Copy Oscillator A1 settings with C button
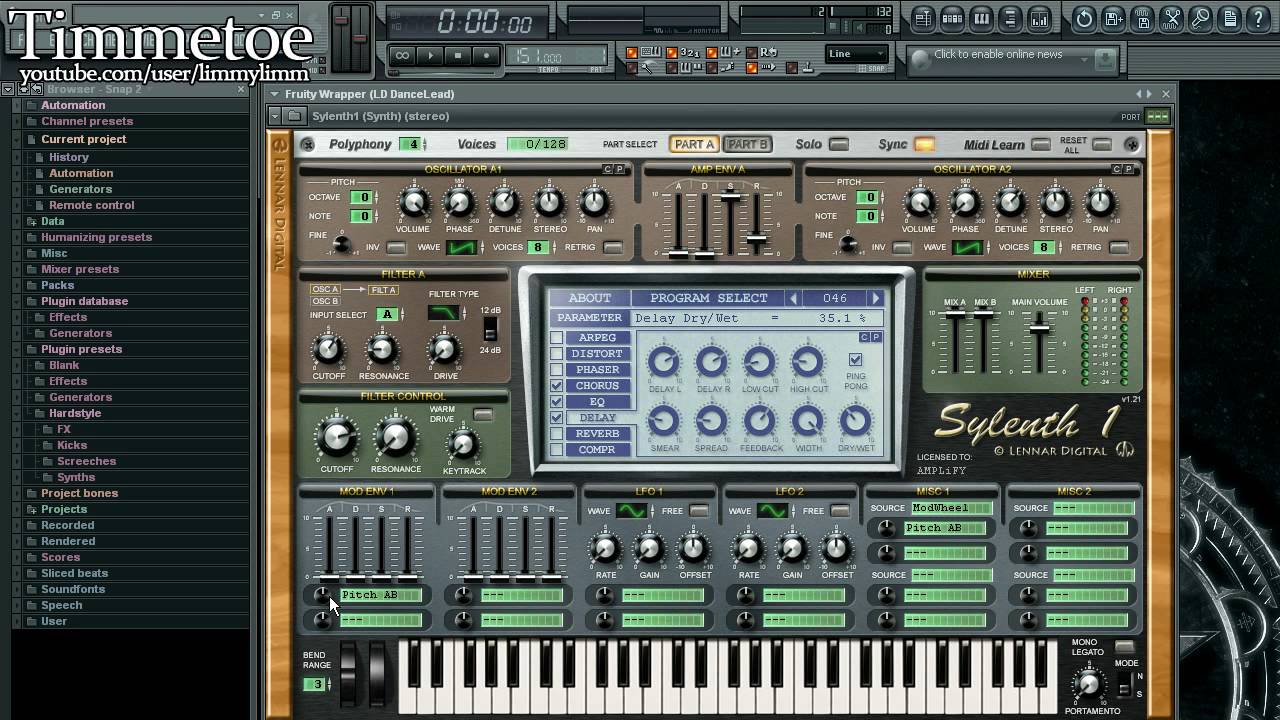The width and height of the screenshot is (1280, 720). [x=607, y=170]
